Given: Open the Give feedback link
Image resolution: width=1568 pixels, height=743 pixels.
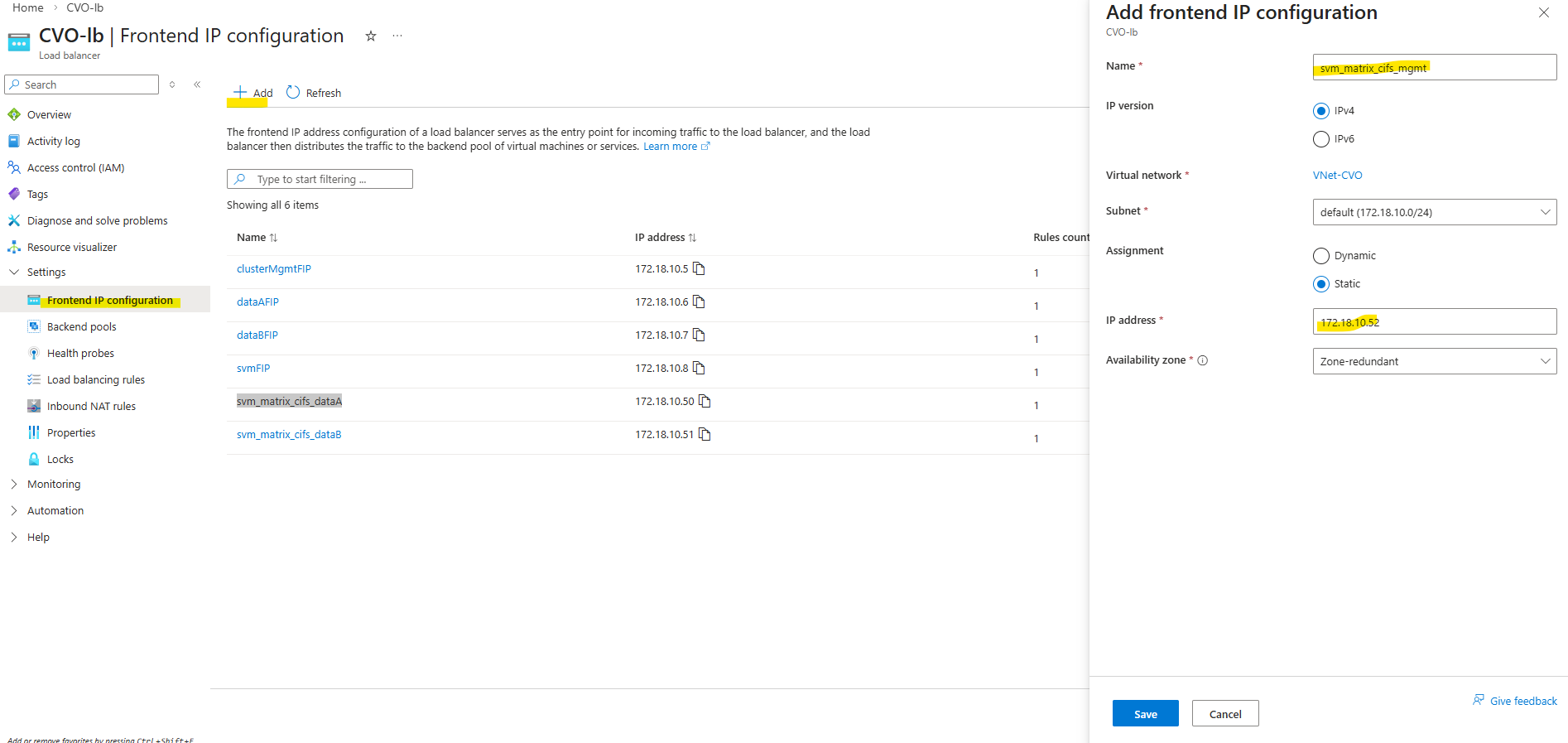Looking at the screenshot, I should pos(1515,701).
